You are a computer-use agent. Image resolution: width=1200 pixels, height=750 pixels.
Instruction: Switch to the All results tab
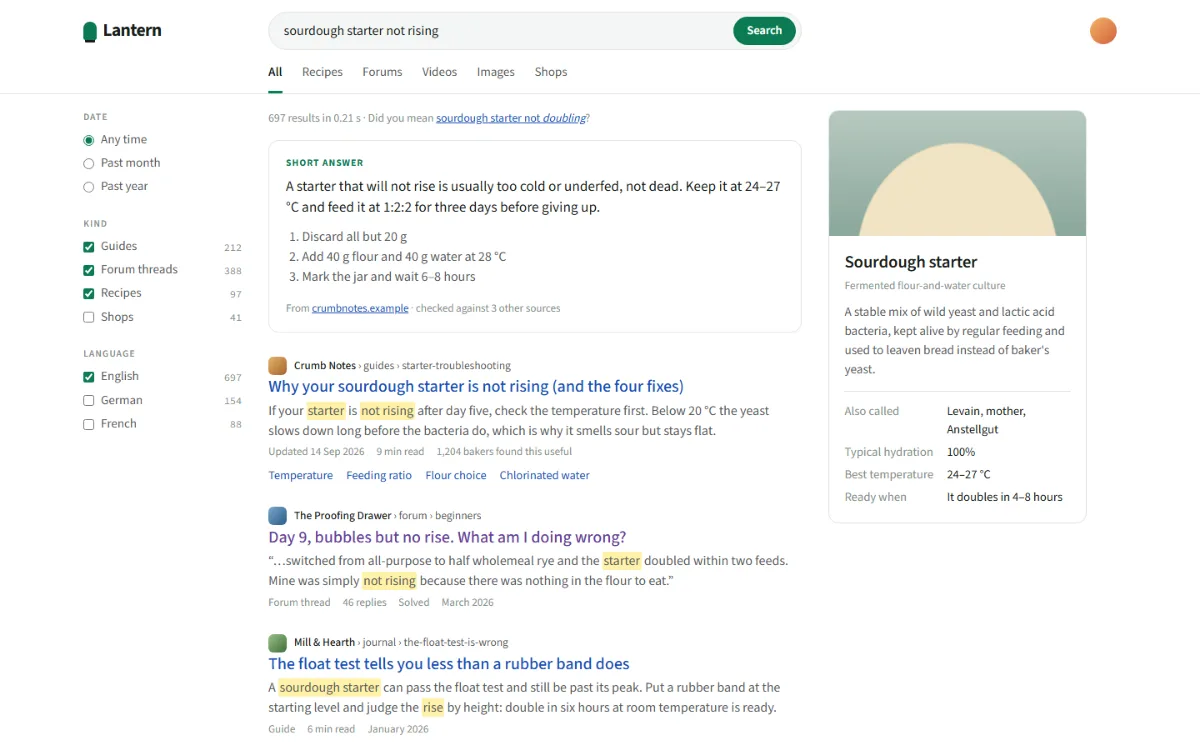[275, 72]
